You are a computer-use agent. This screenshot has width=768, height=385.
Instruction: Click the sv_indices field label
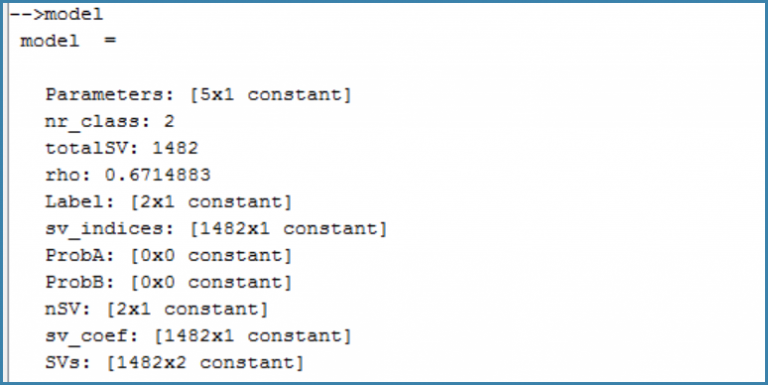point(110,229)
